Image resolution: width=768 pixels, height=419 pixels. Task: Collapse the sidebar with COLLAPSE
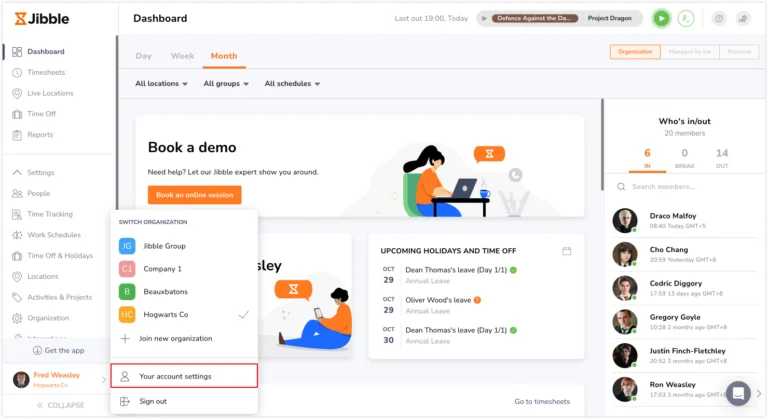[60, 405]
